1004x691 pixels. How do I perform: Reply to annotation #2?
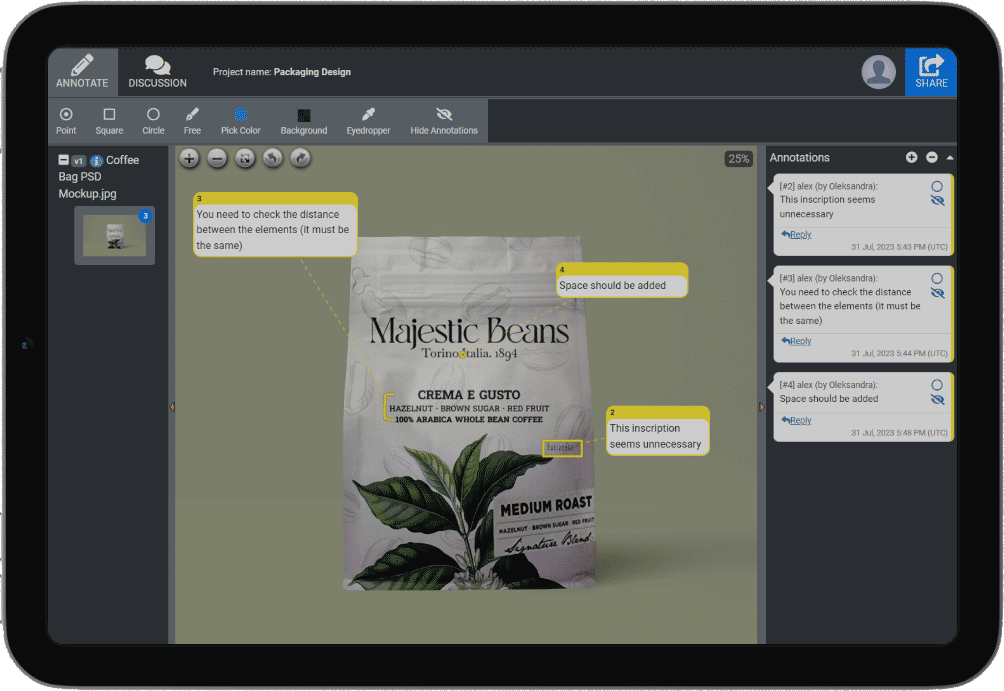point(797,234)
